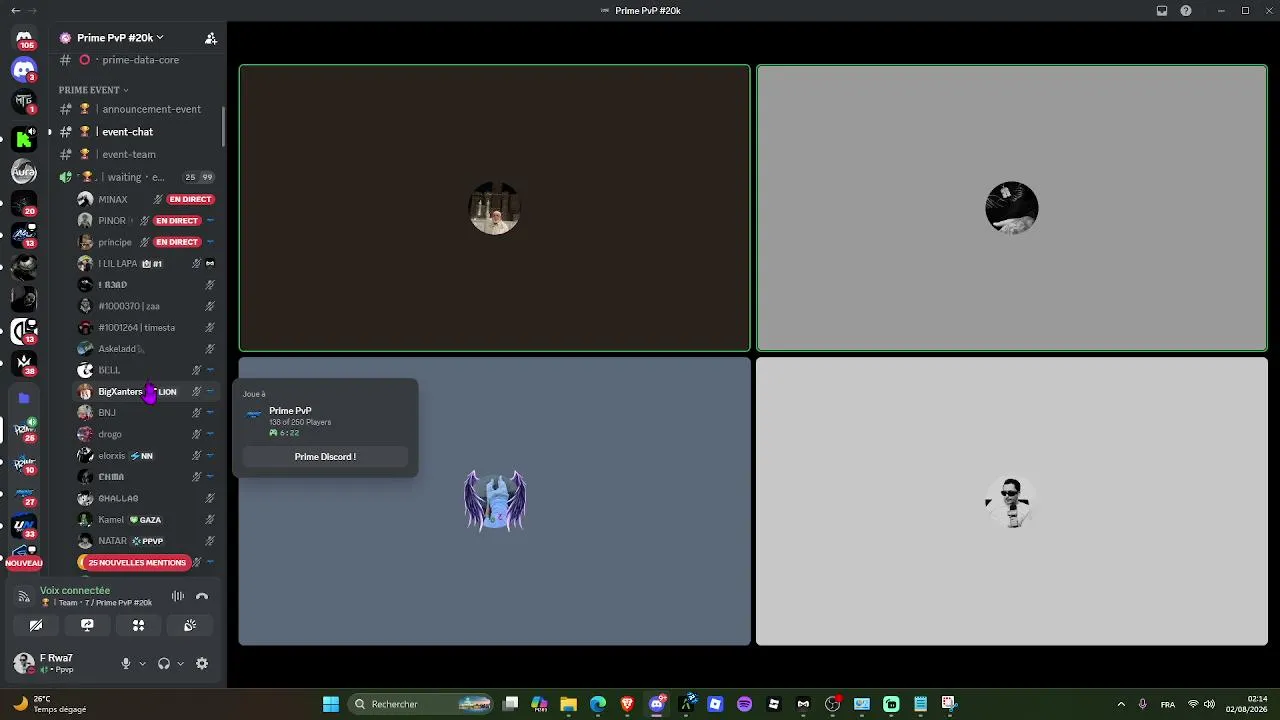The height and width of the screenshot is (720, 1280).
Task: Collapse the PRIME EVENT category
Action: coord(93,90)
